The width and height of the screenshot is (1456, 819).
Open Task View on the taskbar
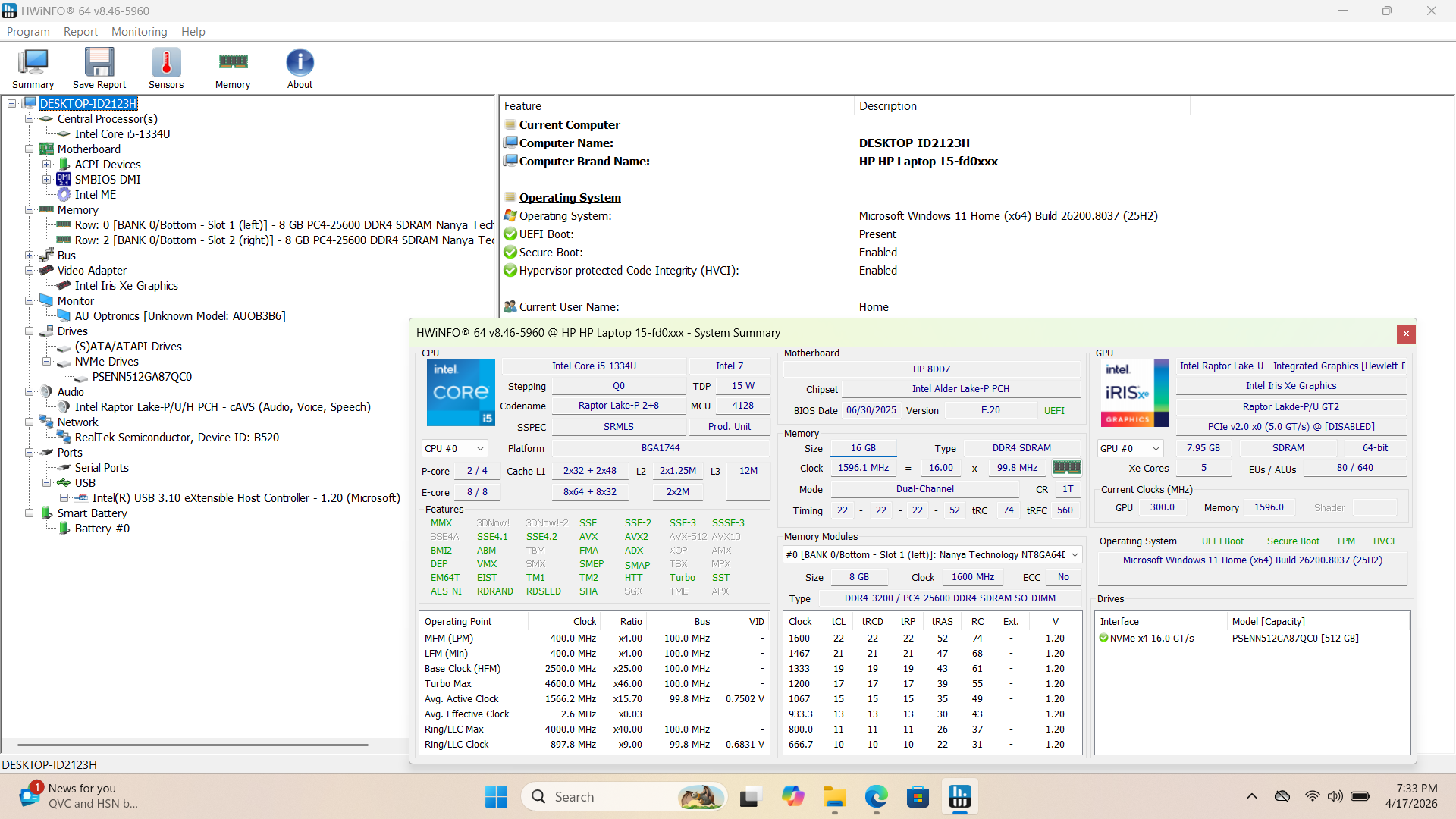coord(750,797)
